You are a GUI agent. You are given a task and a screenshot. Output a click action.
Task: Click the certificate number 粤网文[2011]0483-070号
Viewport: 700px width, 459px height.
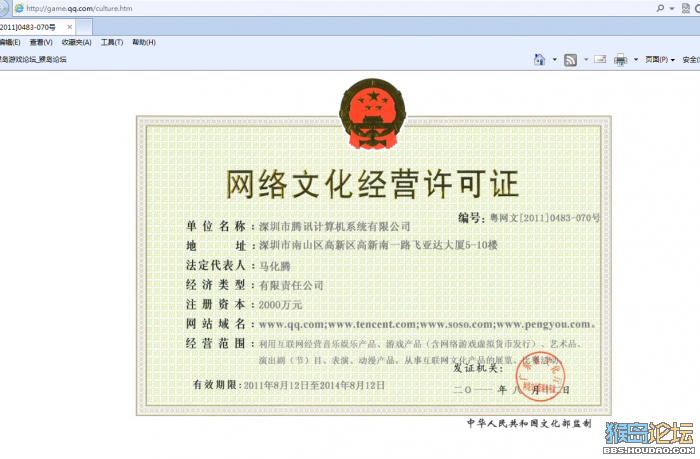coord(545,218)
